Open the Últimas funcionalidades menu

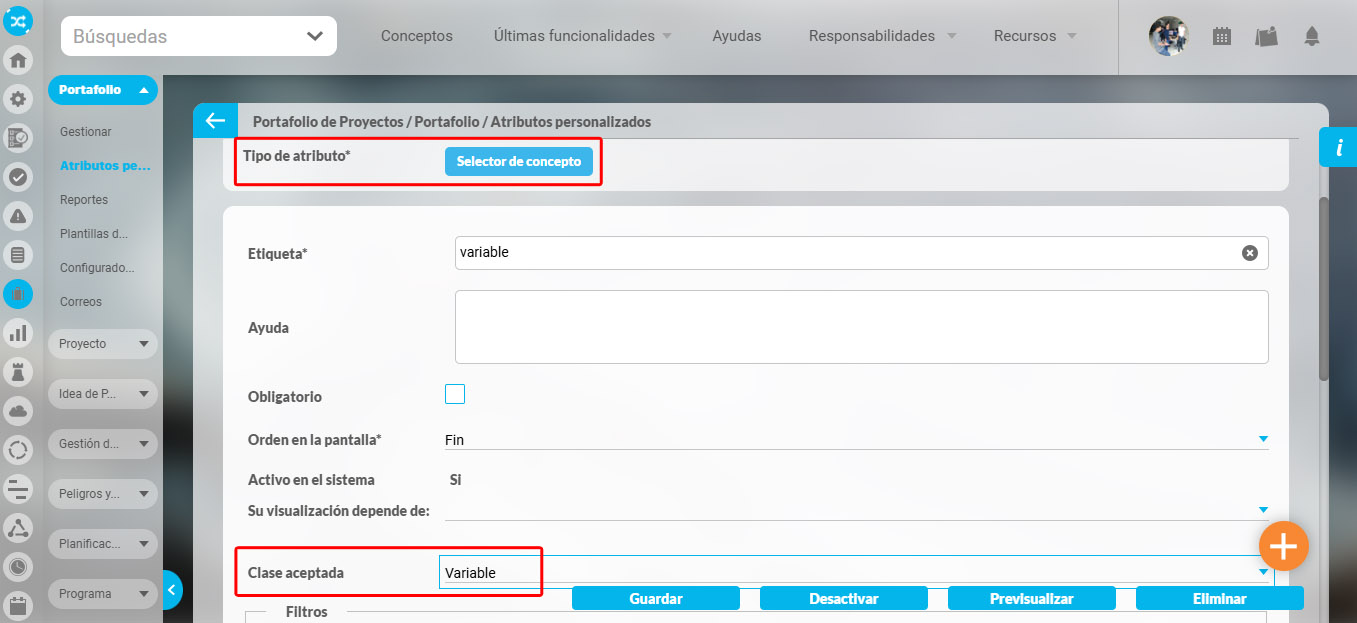pos(582,36)
